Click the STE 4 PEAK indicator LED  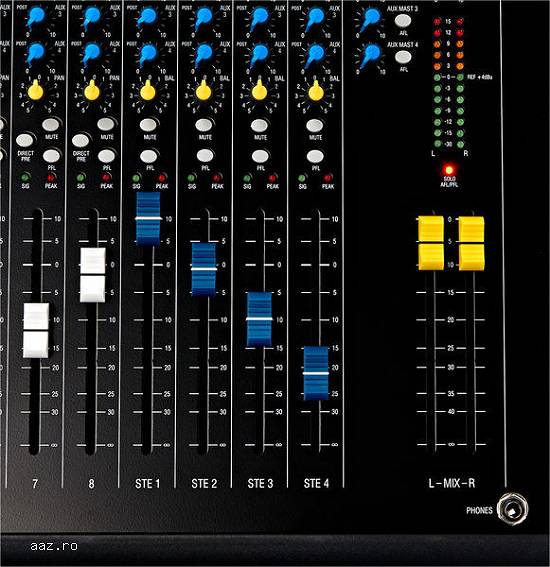click(x=328, y=178)
